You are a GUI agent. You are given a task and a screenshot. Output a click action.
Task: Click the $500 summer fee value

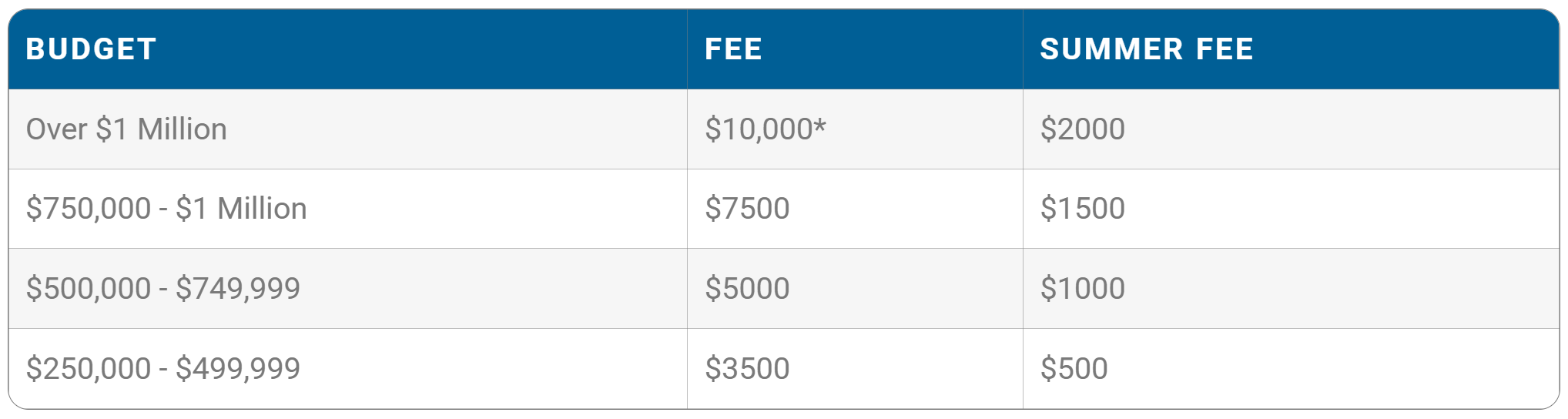1074,369
